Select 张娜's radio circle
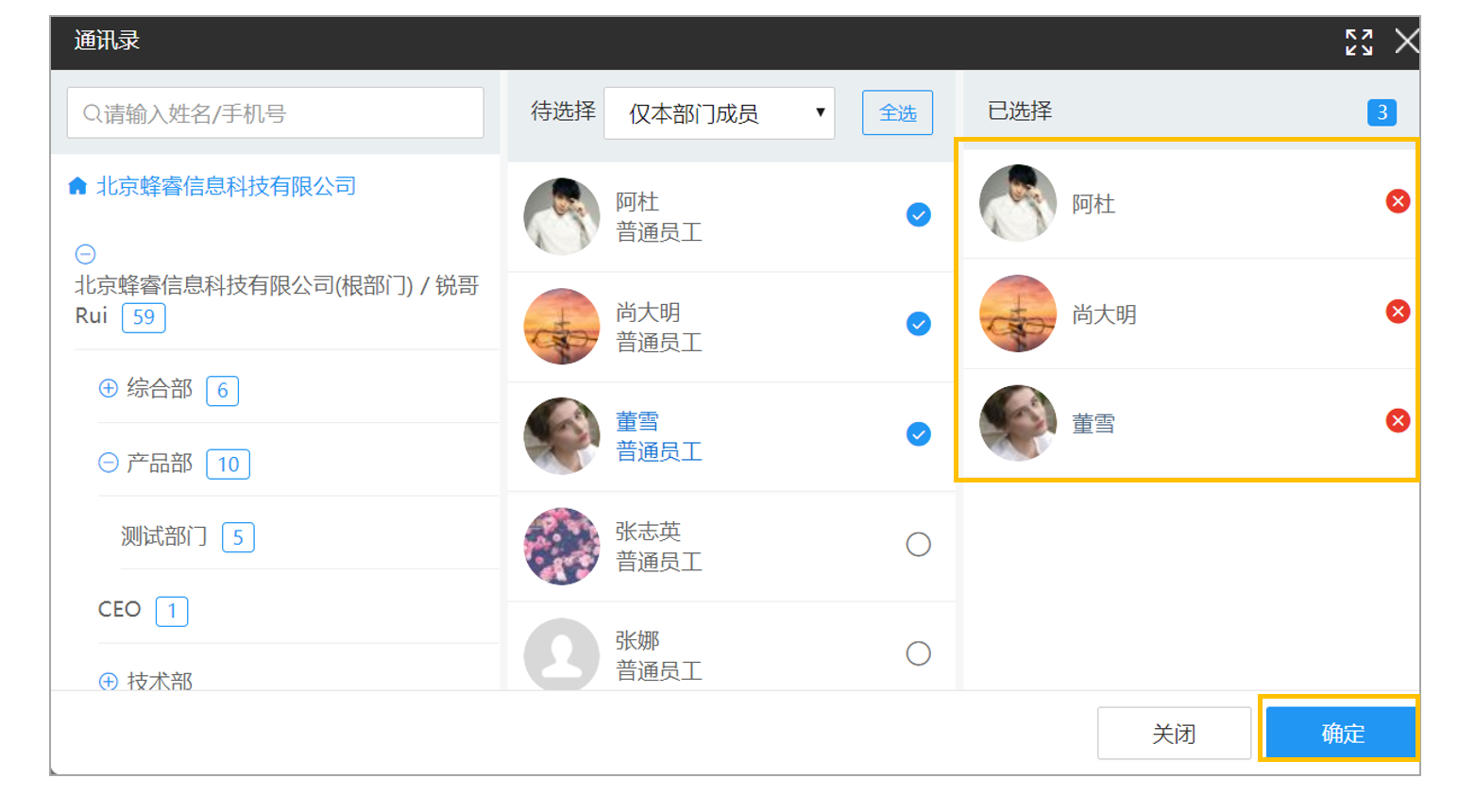The image size is (1475, 812). 918,653
